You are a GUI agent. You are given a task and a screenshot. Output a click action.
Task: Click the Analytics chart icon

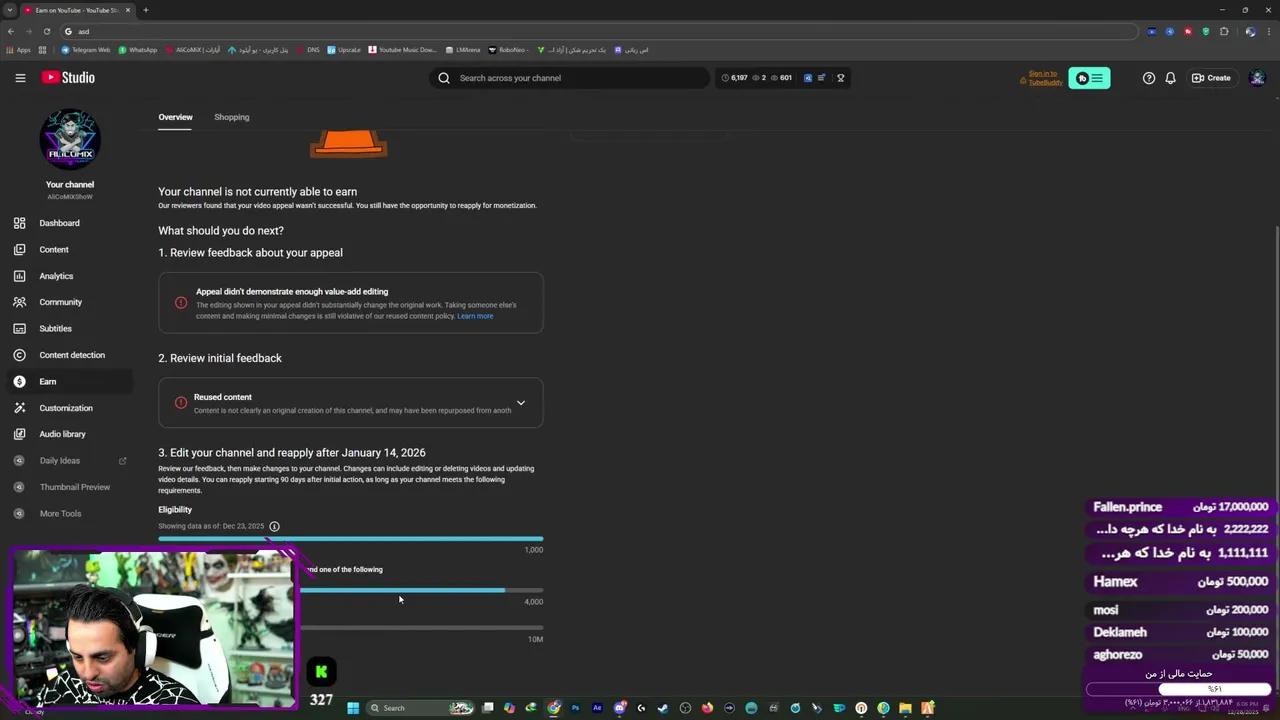[x=19, y=276]
